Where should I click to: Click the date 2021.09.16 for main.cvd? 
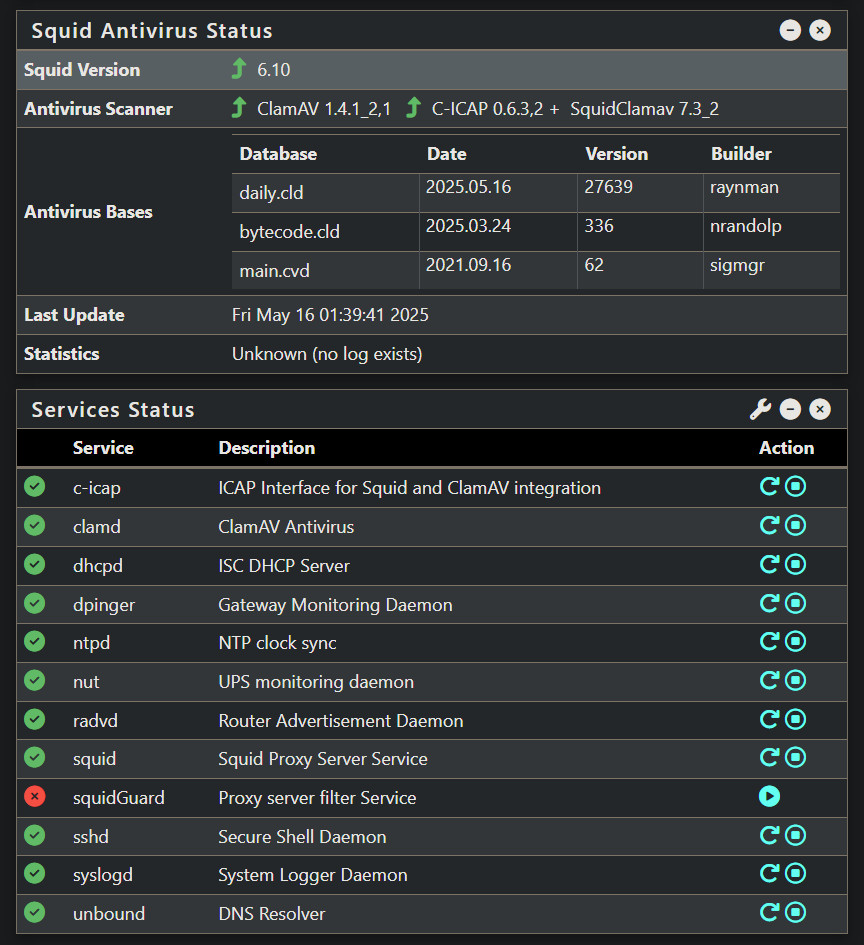pos(468,265)
